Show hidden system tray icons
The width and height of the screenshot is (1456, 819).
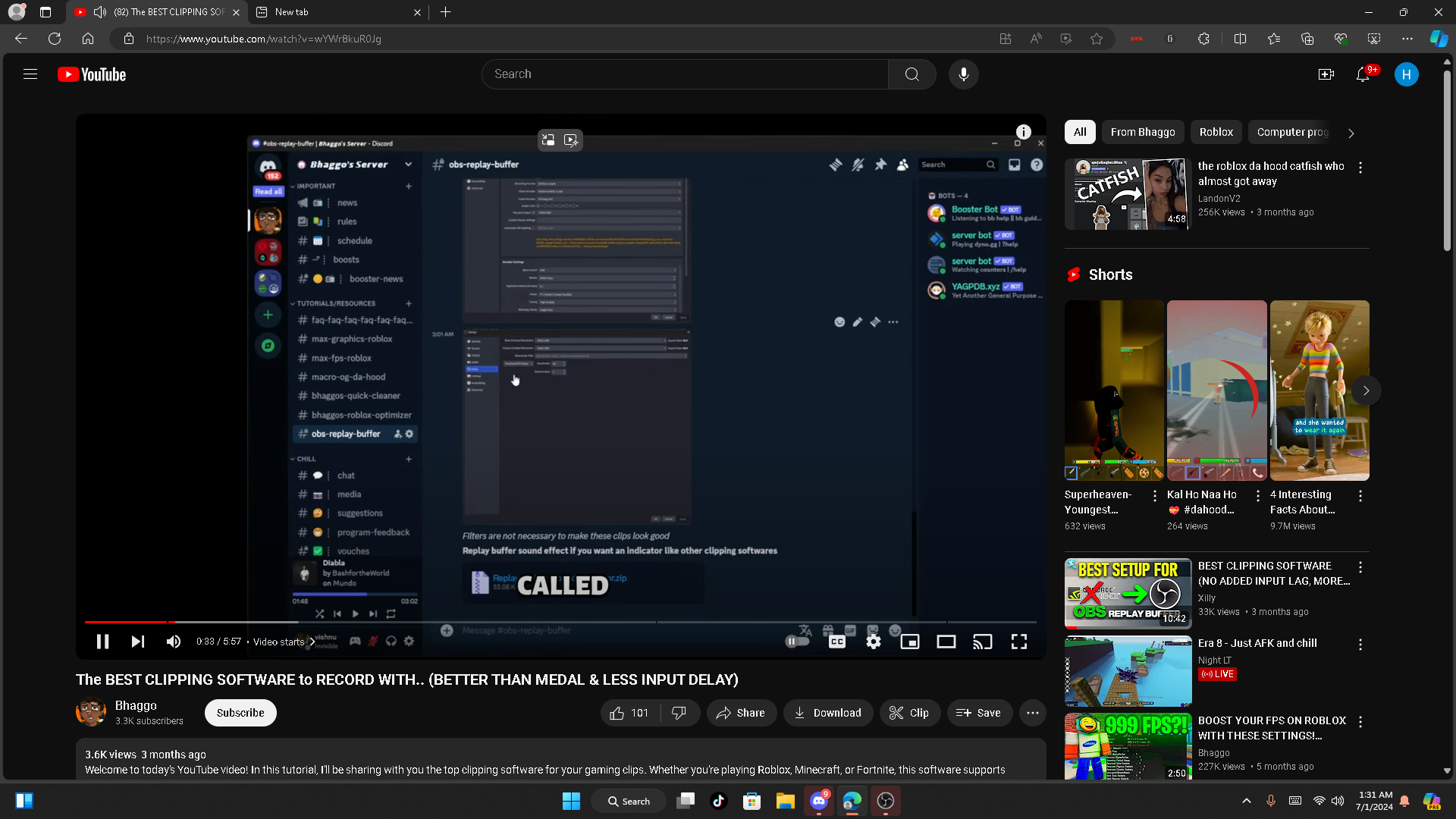(1246, 801)
